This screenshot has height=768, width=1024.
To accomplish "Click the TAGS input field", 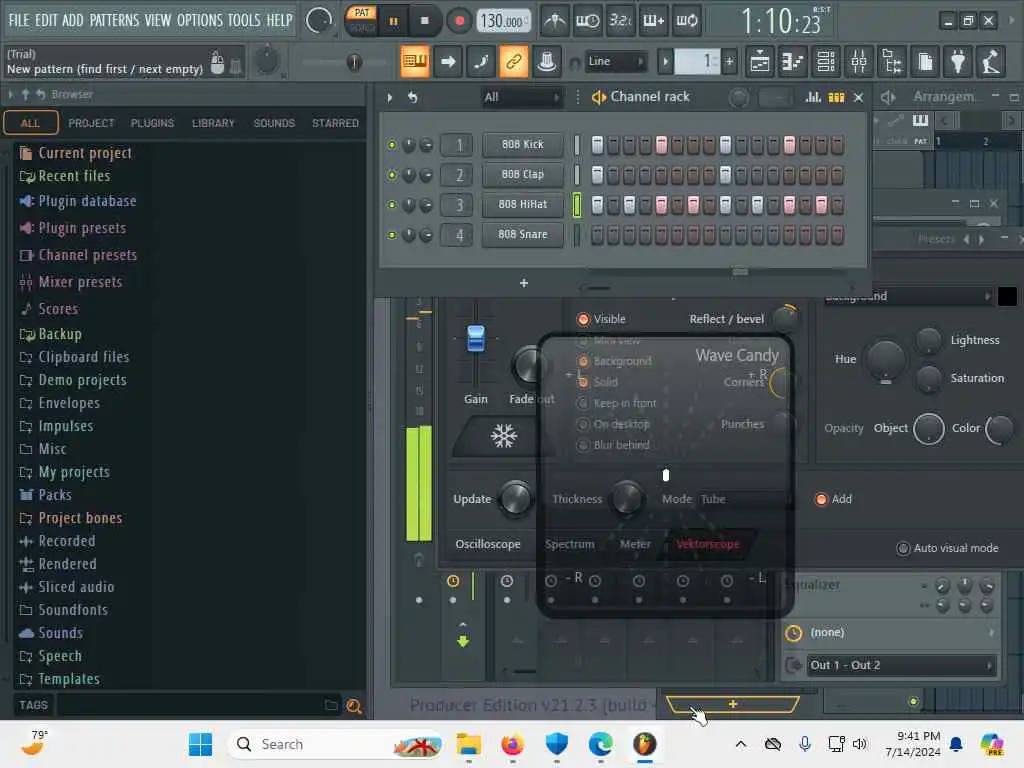I will (x=189, y=705).
